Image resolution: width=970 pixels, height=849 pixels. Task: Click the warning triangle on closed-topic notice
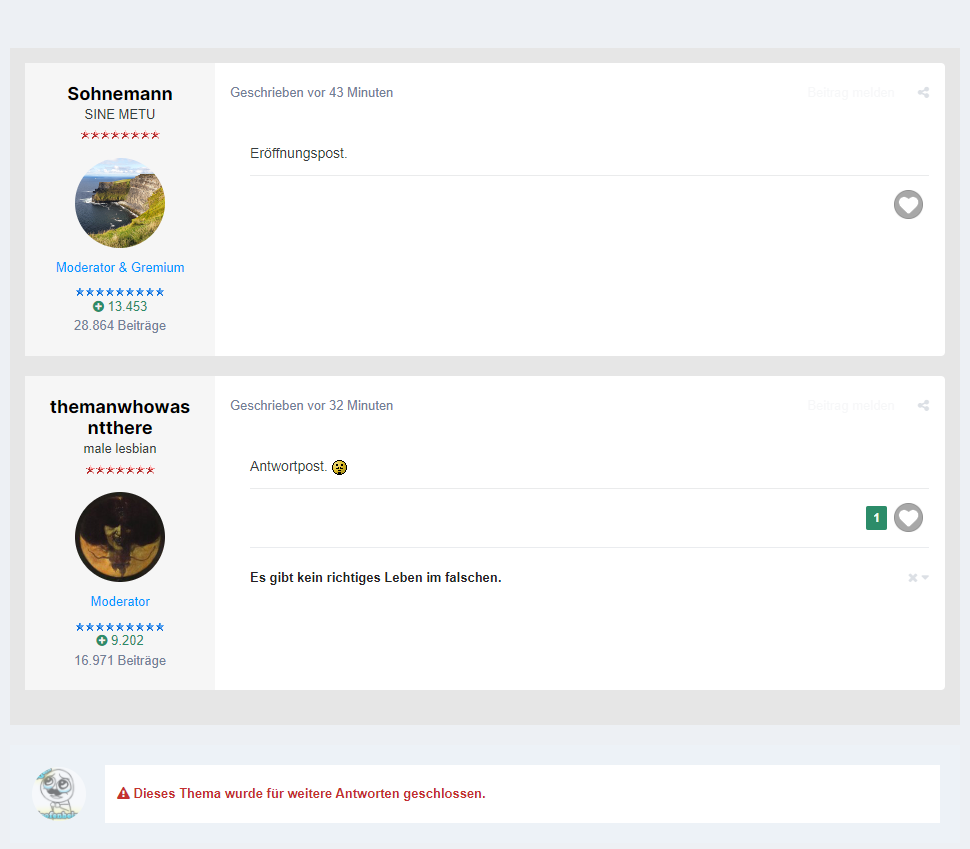point(123,793)
